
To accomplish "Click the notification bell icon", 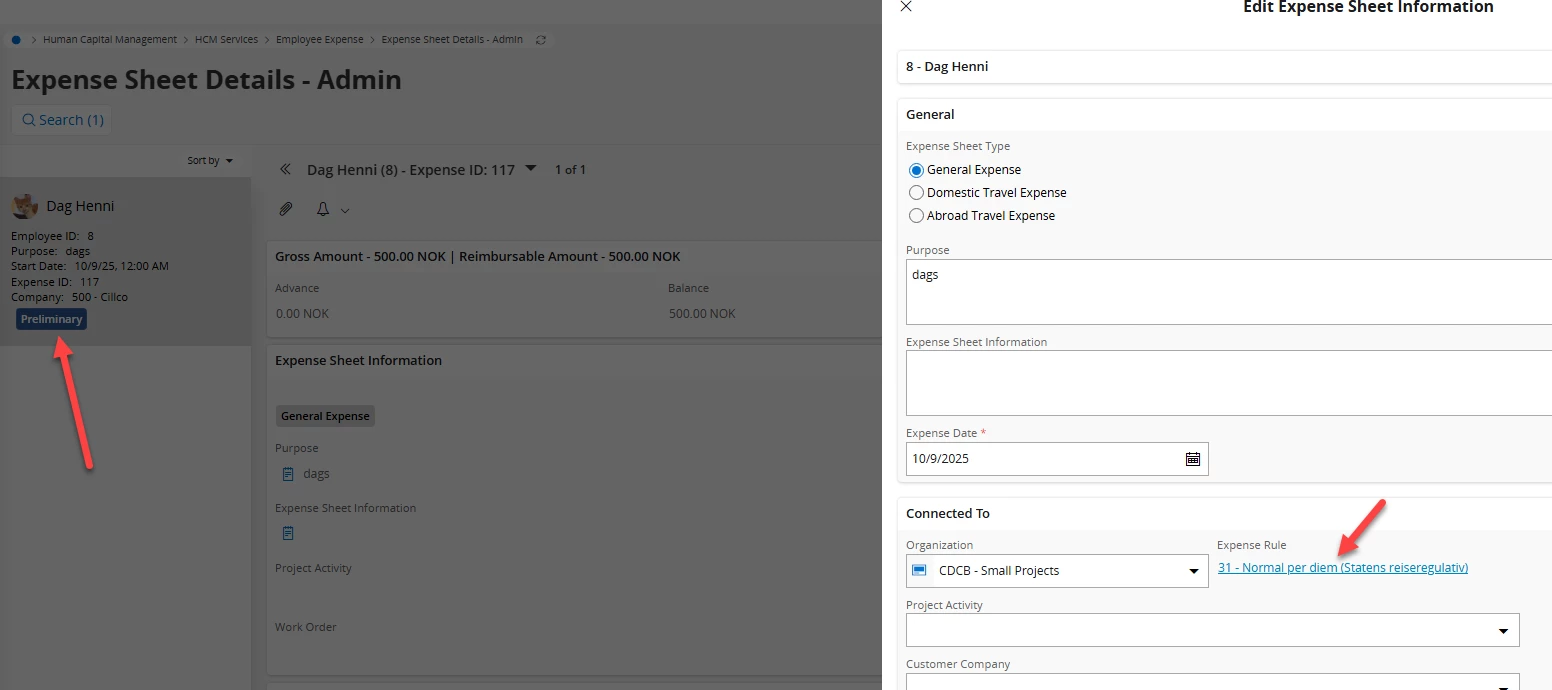I will [x=323, y=209].
